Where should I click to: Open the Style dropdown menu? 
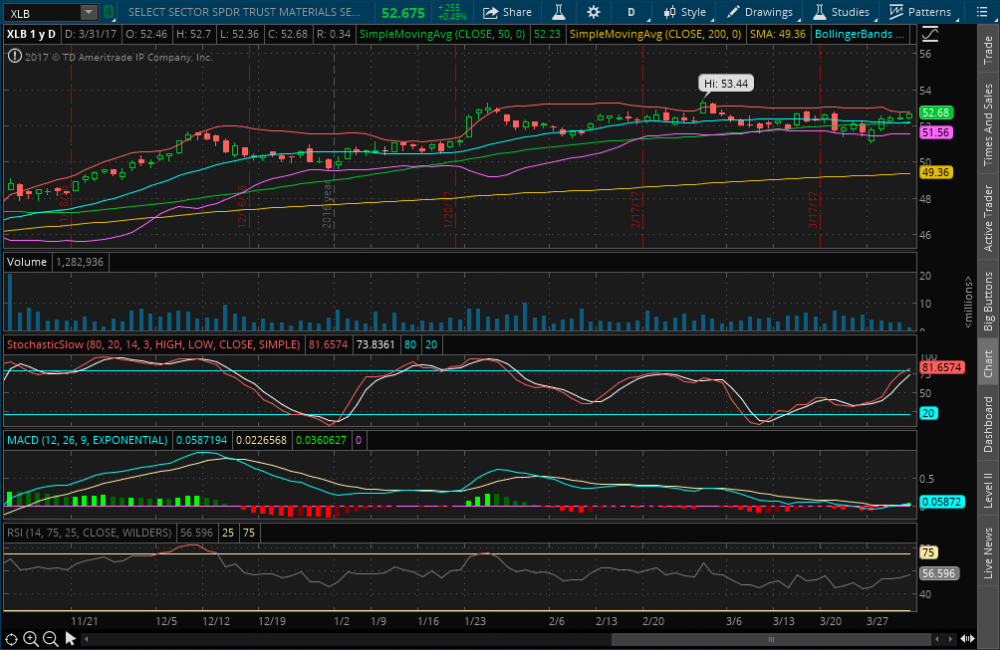pos(684,12)
